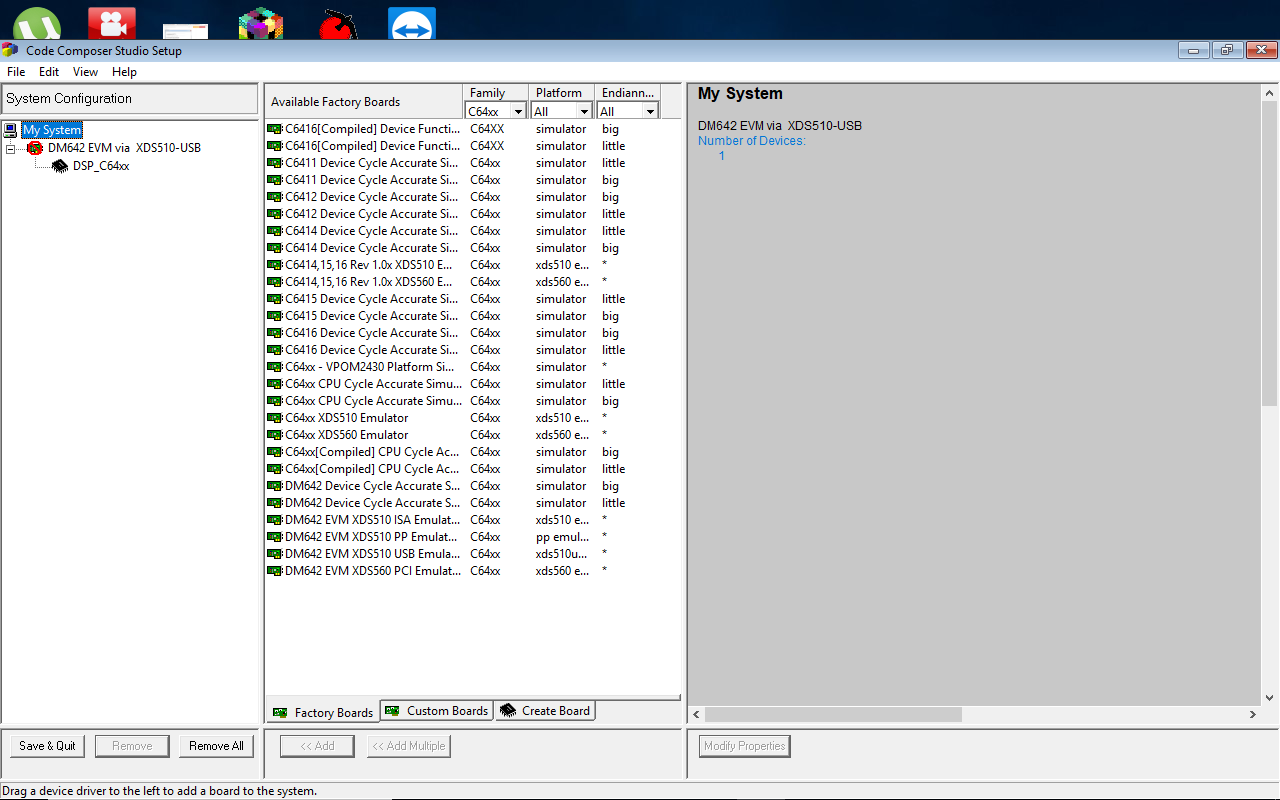Click the Remove All button

pos(216,746)
